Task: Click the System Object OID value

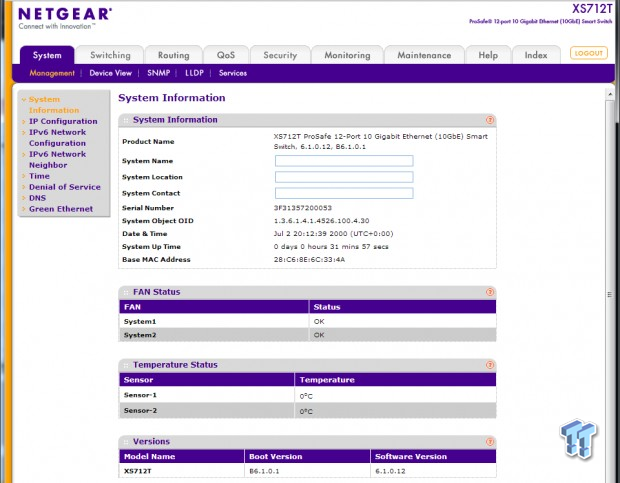Action: coord(321,221)
